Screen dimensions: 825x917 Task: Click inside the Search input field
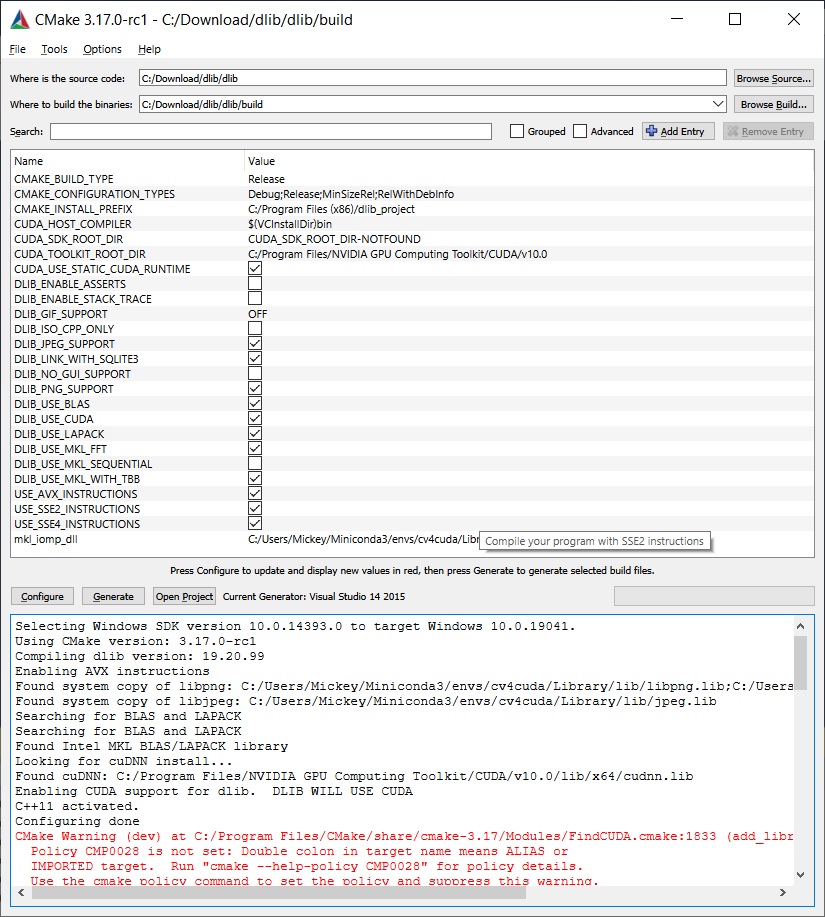click(x=270, y=130)
